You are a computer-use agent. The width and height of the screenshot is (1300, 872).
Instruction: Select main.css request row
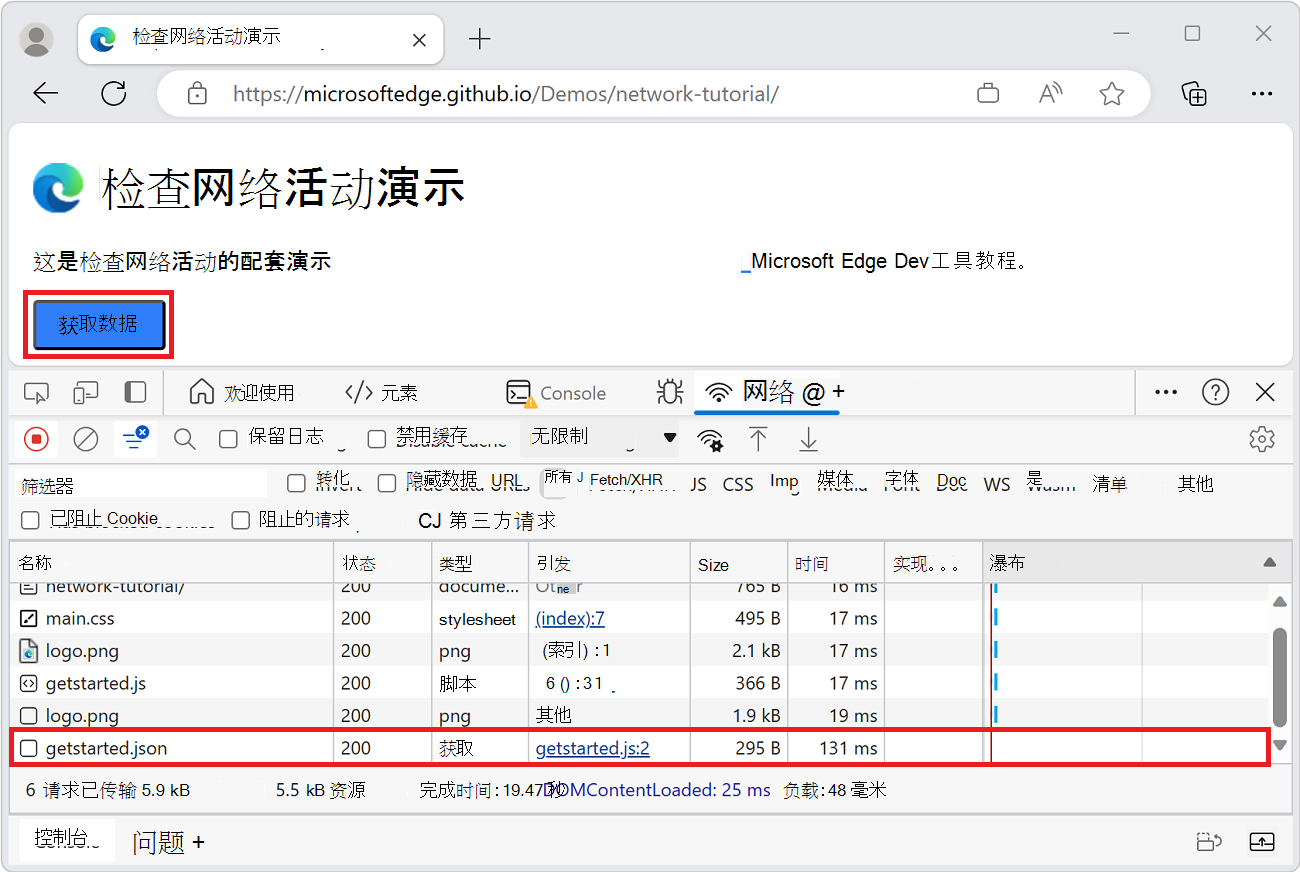coord(640,619)
